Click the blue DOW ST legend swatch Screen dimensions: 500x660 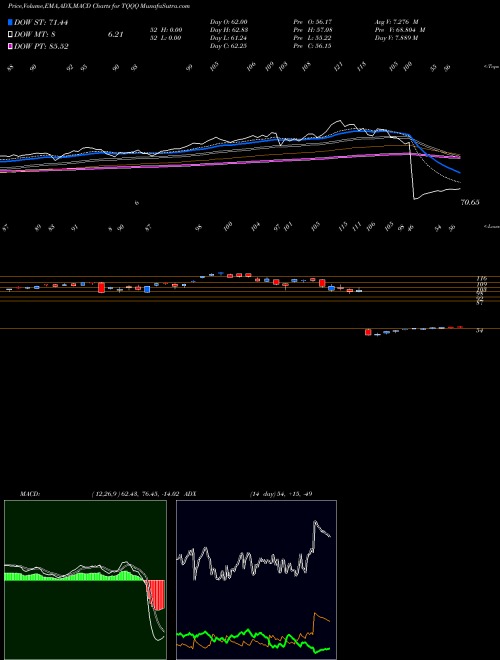(x=10, y=22)
